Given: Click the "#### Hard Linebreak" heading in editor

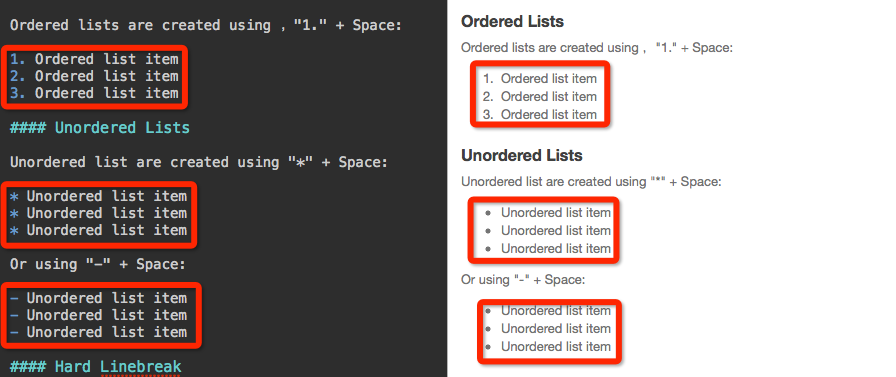Looking at the screenshot, I should tap(95, 367).
